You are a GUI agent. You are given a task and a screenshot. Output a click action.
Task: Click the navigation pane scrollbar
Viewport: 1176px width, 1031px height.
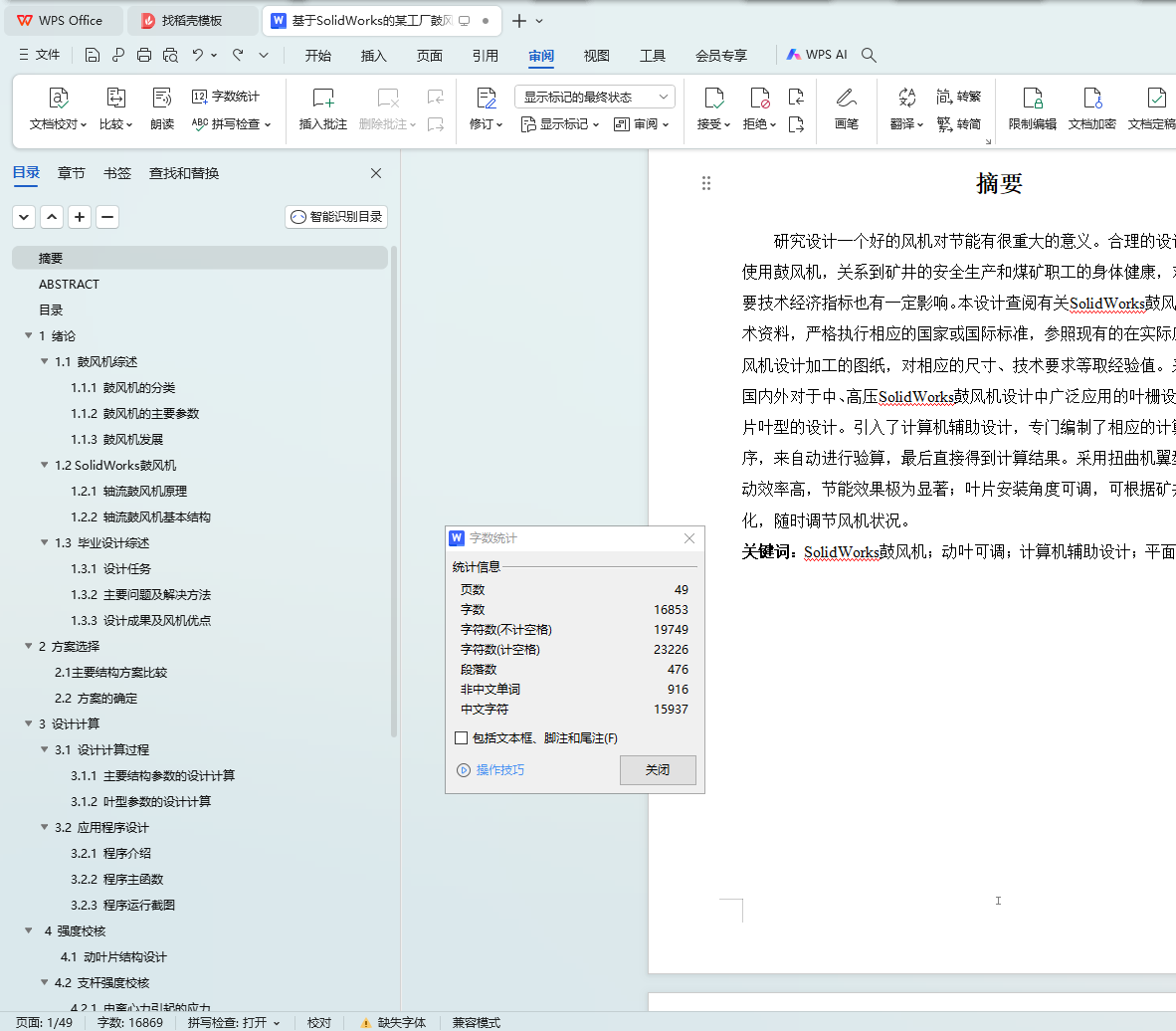pyautogui.click(x=394, y=492)
